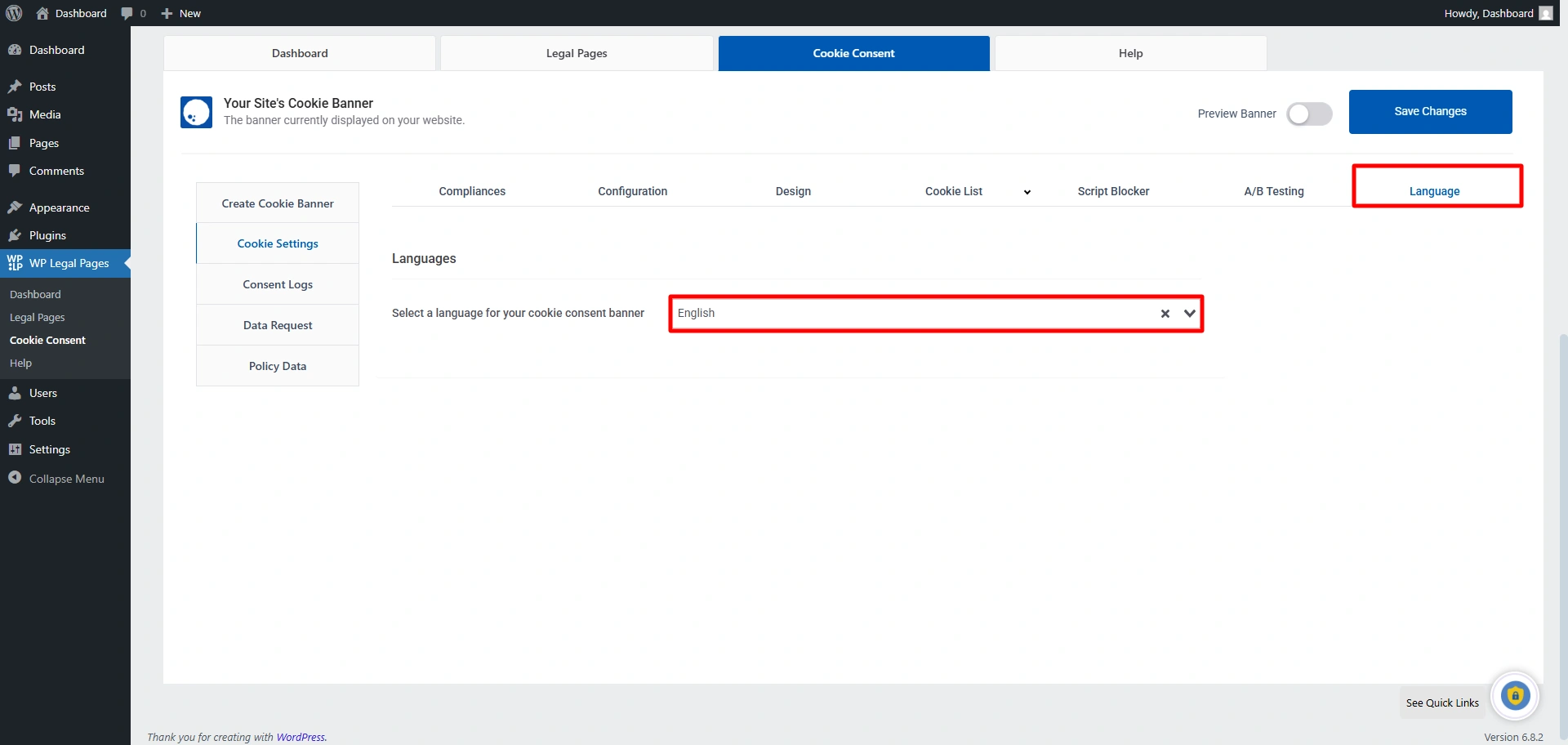This screenshot has width=1568, height=745.
Task: Open the Help main tab
Action: click(x=1131, y=53)
